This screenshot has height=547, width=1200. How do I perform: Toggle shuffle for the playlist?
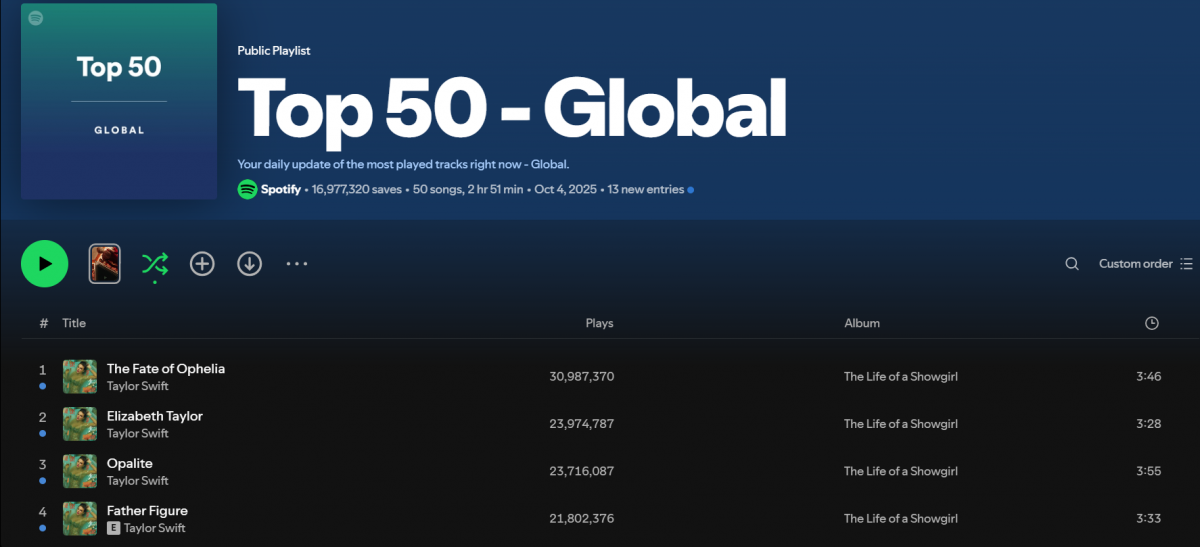click(x=154, y=264)
